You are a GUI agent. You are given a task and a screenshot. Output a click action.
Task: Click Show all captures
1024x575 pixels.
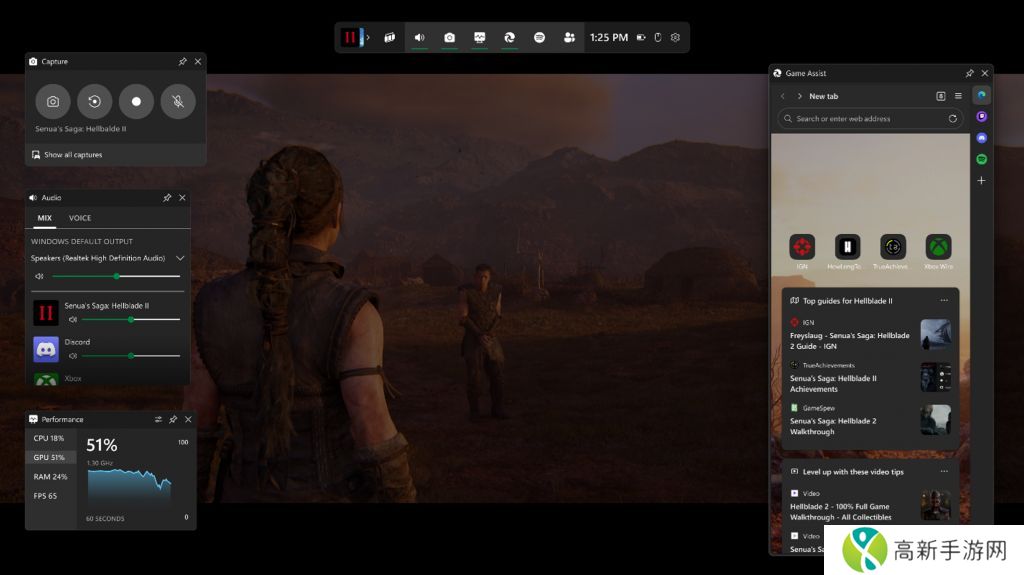point(72,155)
